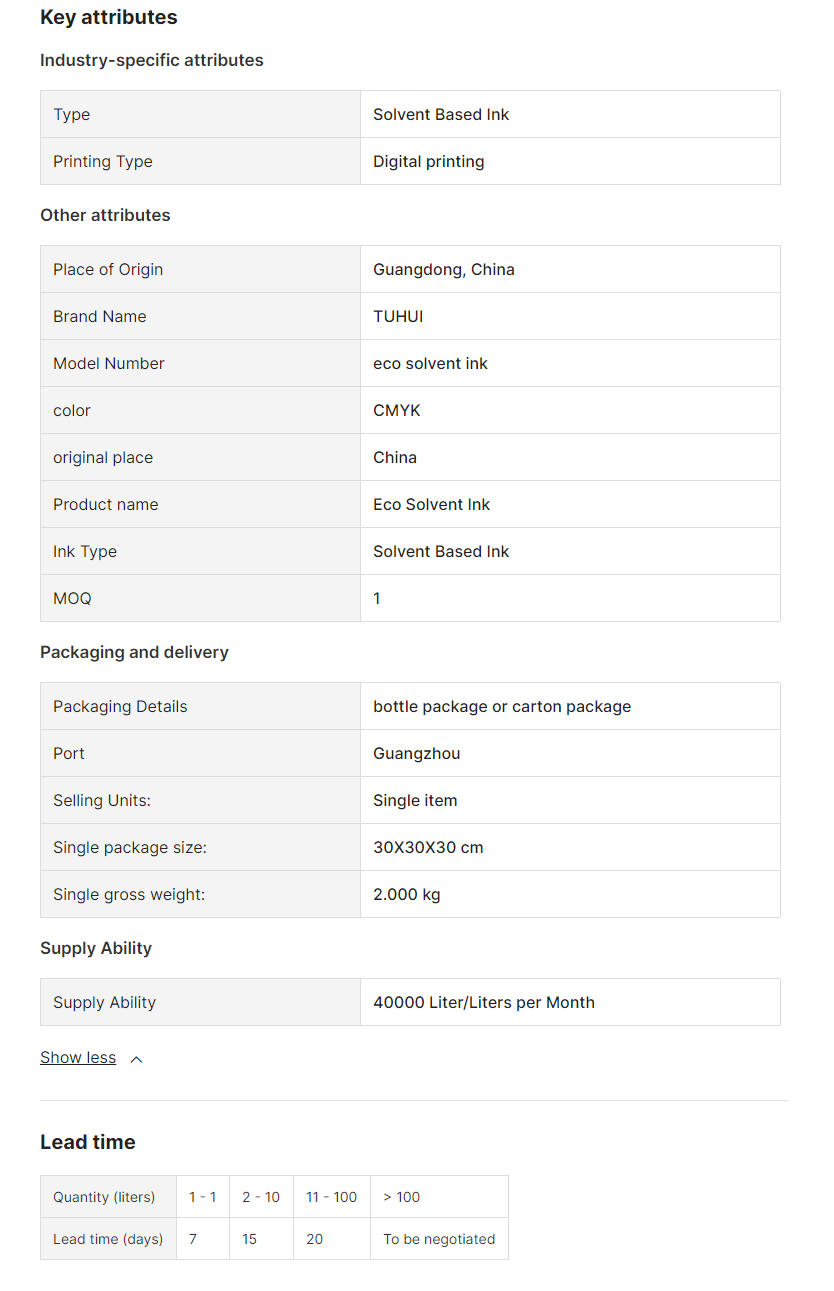
Task: Click the 30X30X30 cm package size
Action: (x=428, y=848)
